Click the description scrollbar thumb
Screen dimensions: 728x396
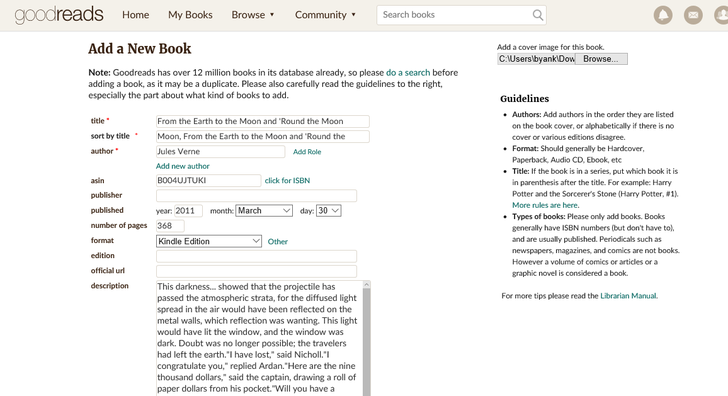[x=366, y=342]
